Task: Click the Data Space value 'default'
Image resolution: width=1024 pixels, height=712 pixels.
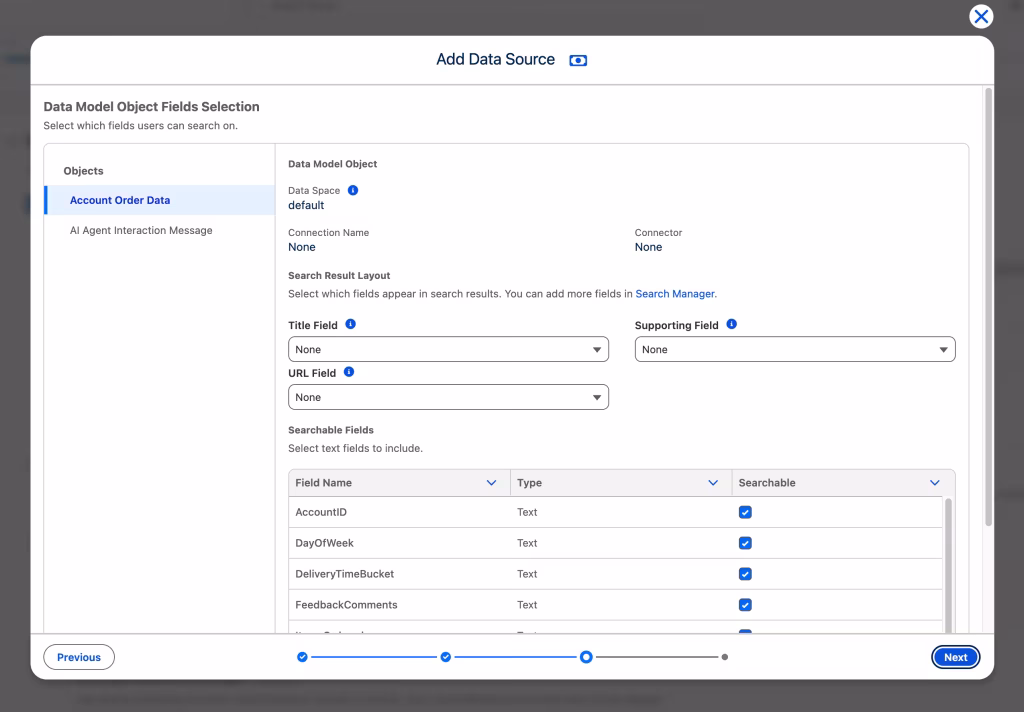Action: (306, 205)
